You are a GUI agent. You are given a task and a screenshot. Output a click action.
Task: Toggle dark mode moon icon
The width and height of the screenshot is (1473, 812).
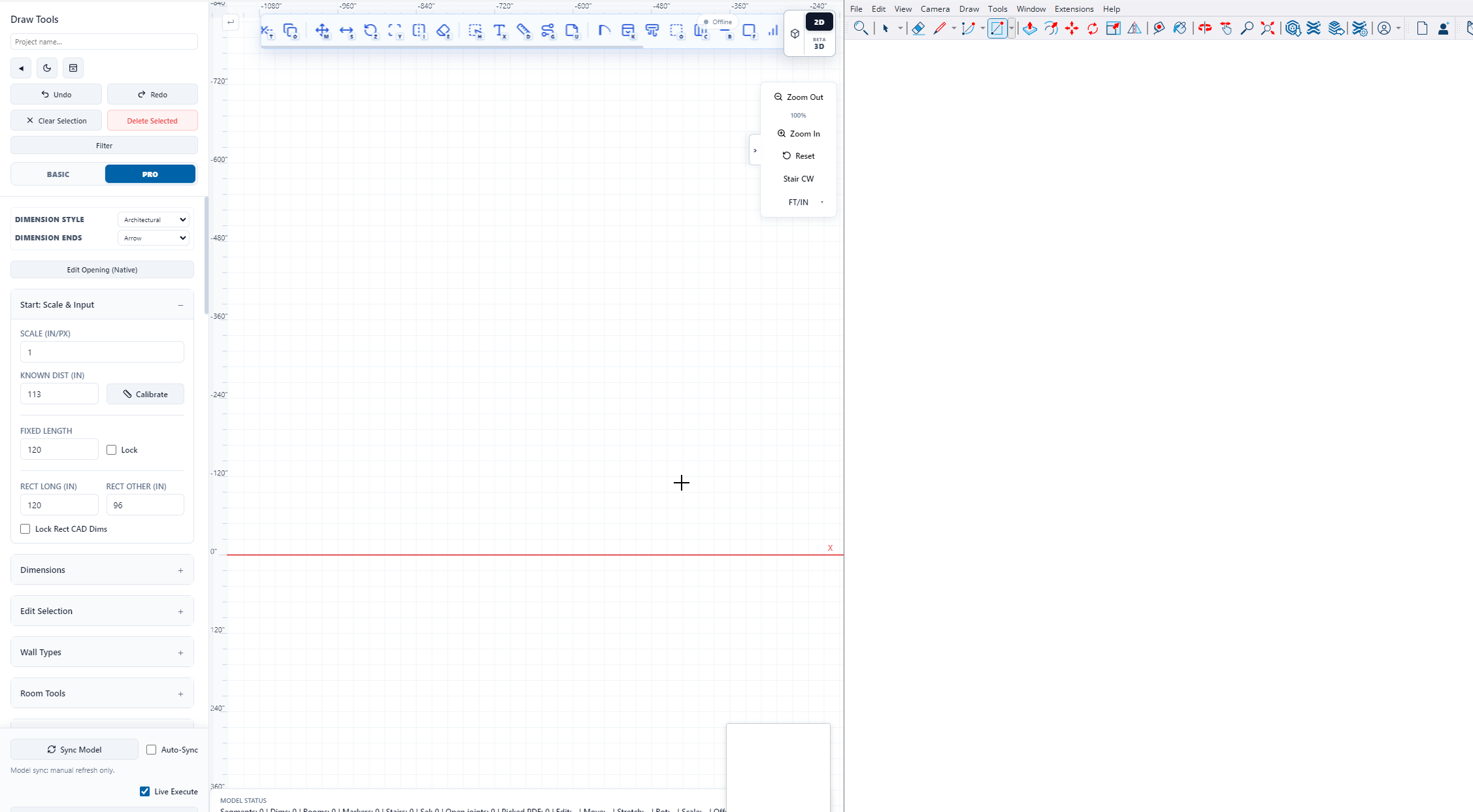pos(47,68)
